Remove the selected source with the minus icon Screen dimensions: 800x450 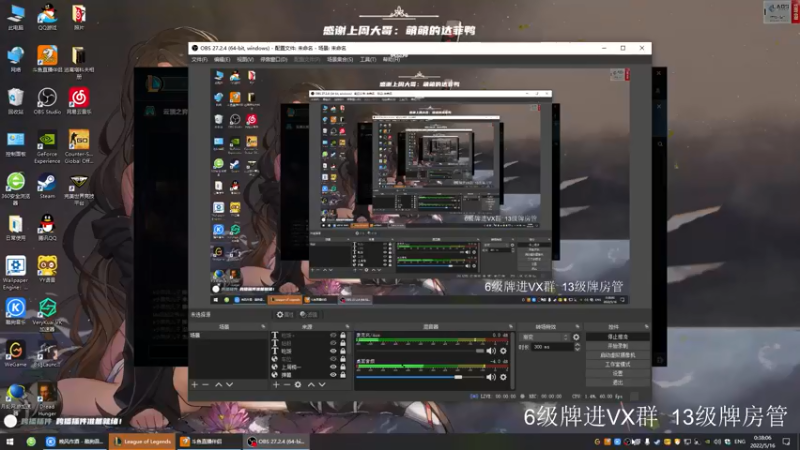pos(287,385)
